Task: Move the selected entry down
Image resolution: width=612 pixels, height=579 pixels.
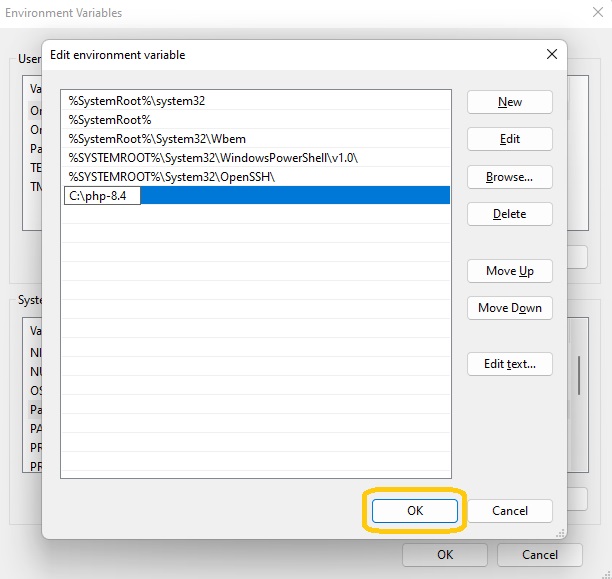Action: tap(510, 308)
